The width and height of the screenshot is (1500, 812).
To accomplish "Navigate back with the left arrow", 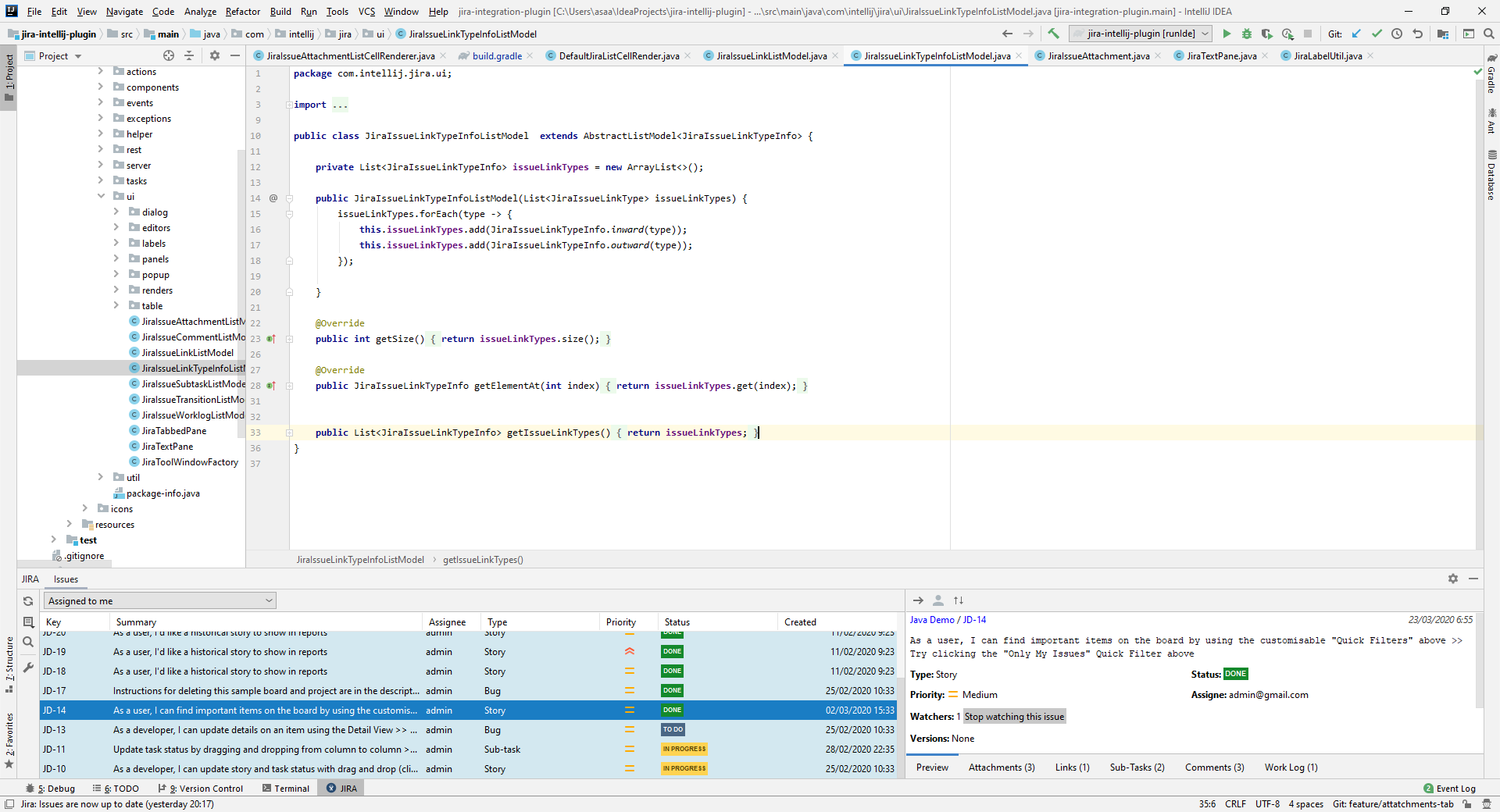I will 1007,34.
